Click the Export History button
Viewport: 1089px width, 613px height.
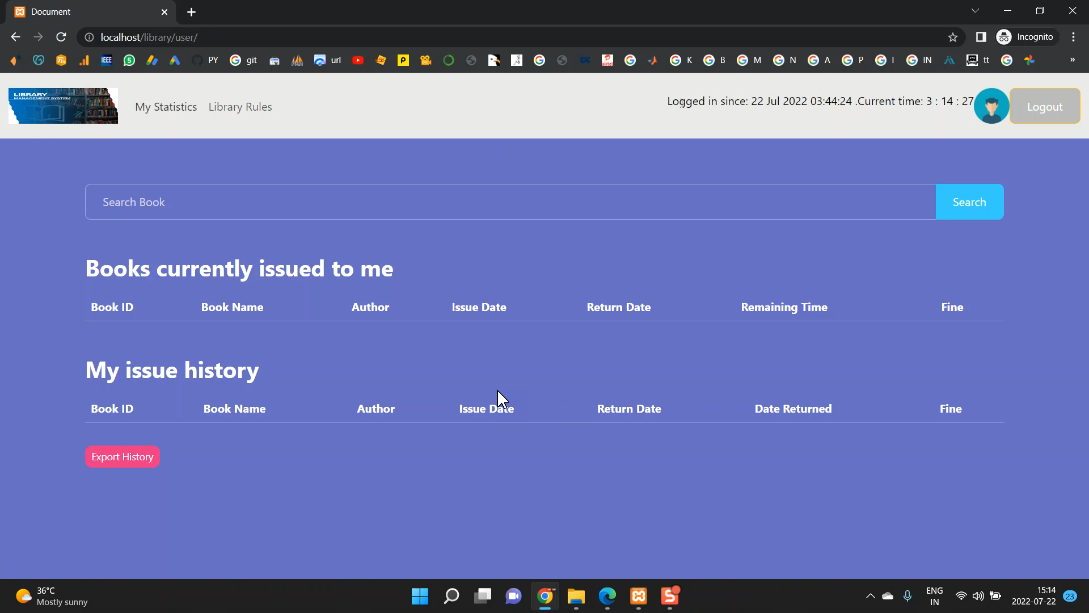pos(122,457)
